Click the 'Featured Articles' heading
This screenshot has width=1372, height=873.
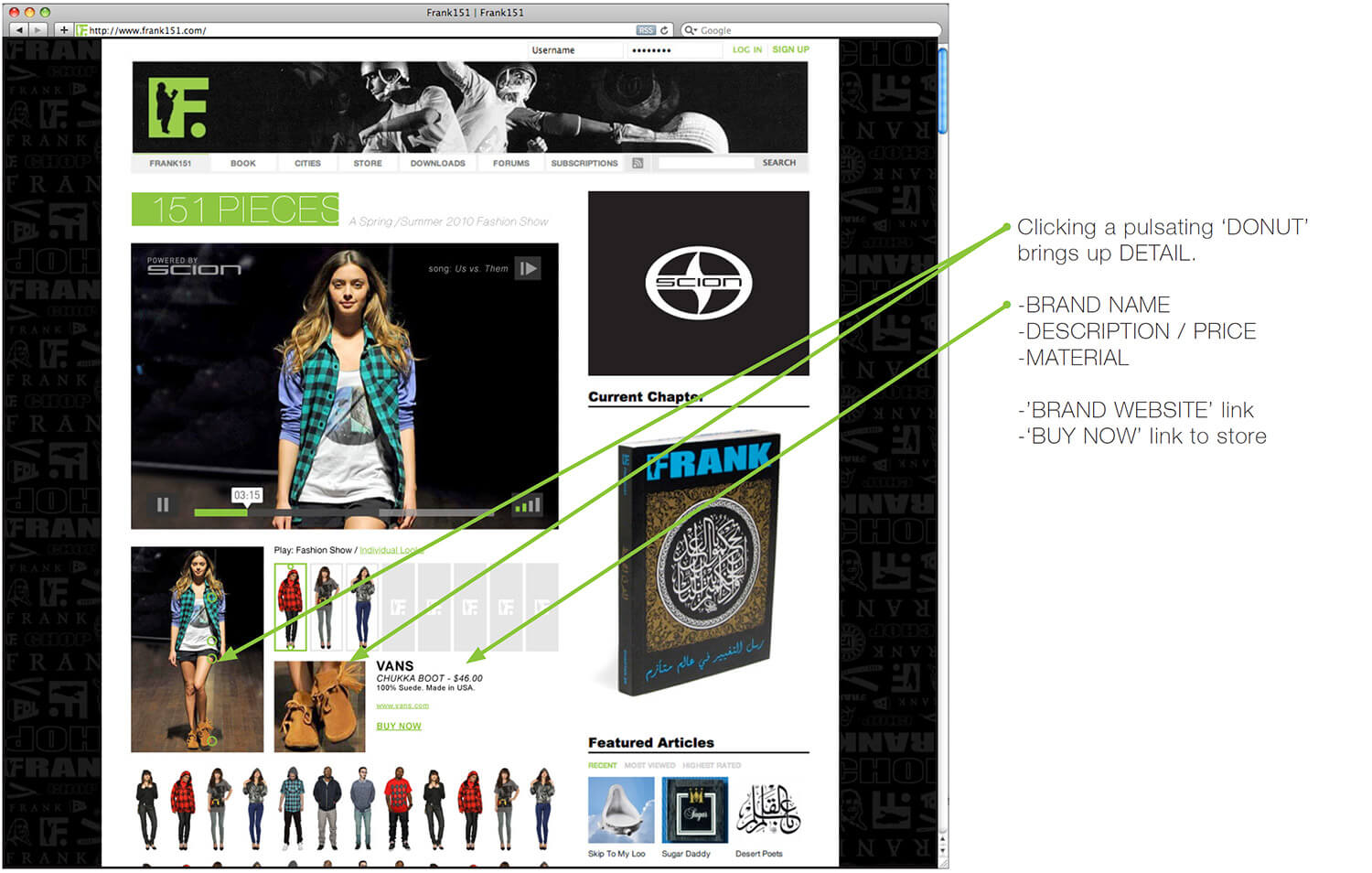651,742
